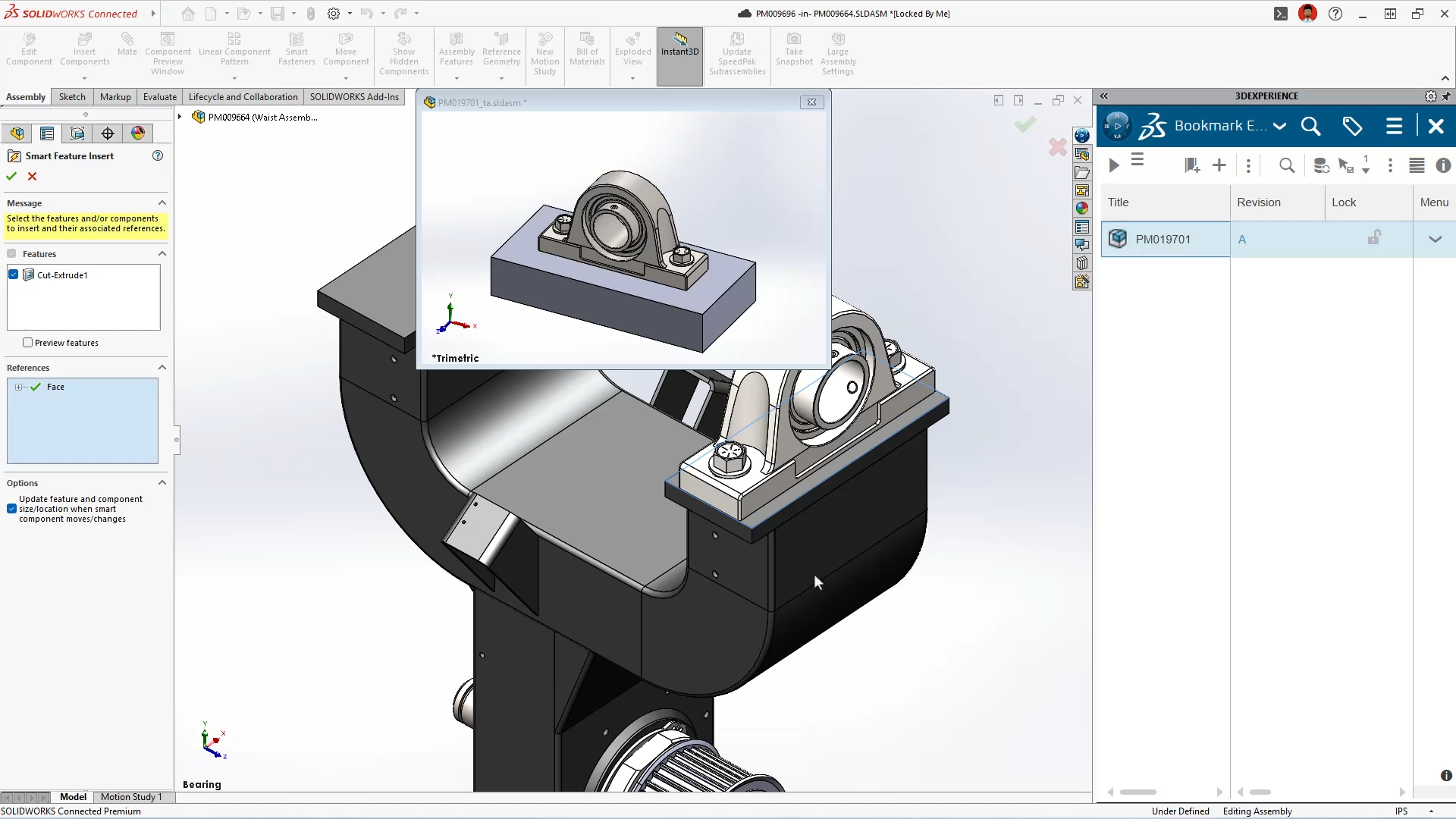Viewport: 1456px width, 819px height.
Task: Expand the PM009664 Waist Assembly tree node
Action: [x=180, y=117]
